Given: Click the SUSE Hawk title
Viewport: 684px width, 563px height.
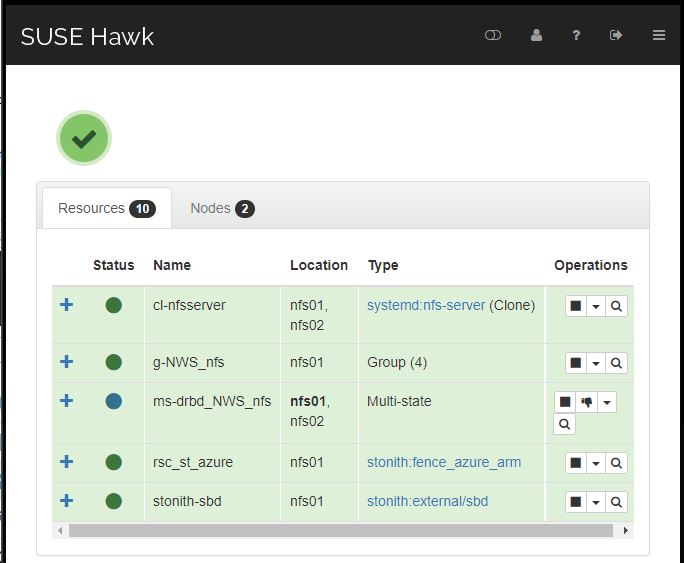Looking at the screenshot, I should [x=87, y=37].
